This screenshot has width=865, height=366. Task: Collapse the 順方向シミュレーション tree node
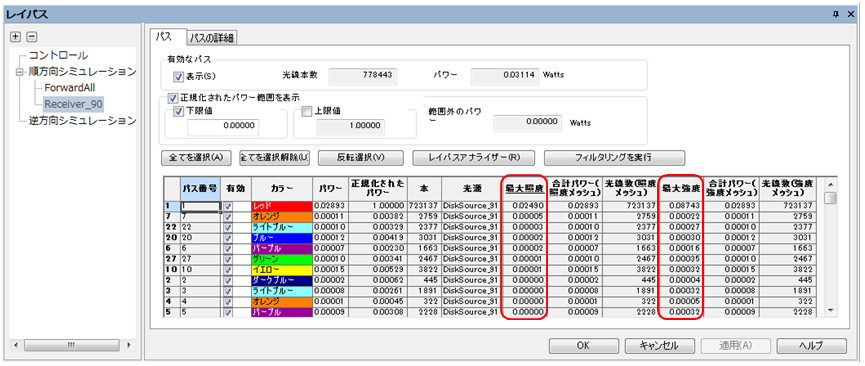click(20, 72)
